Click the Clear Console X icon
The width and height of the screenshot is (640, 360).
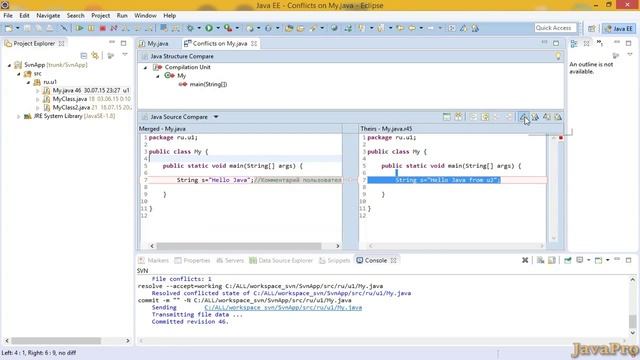525,260
